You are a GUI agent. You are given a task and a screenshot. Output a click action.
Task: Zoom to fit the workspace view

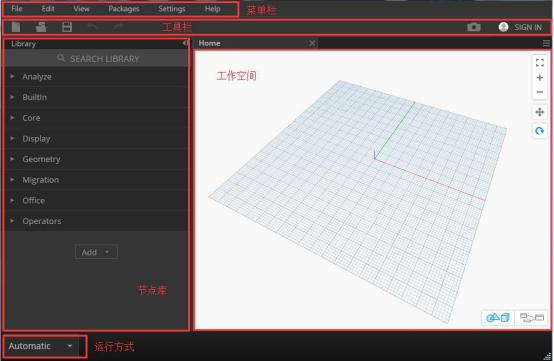coord(540,63)
